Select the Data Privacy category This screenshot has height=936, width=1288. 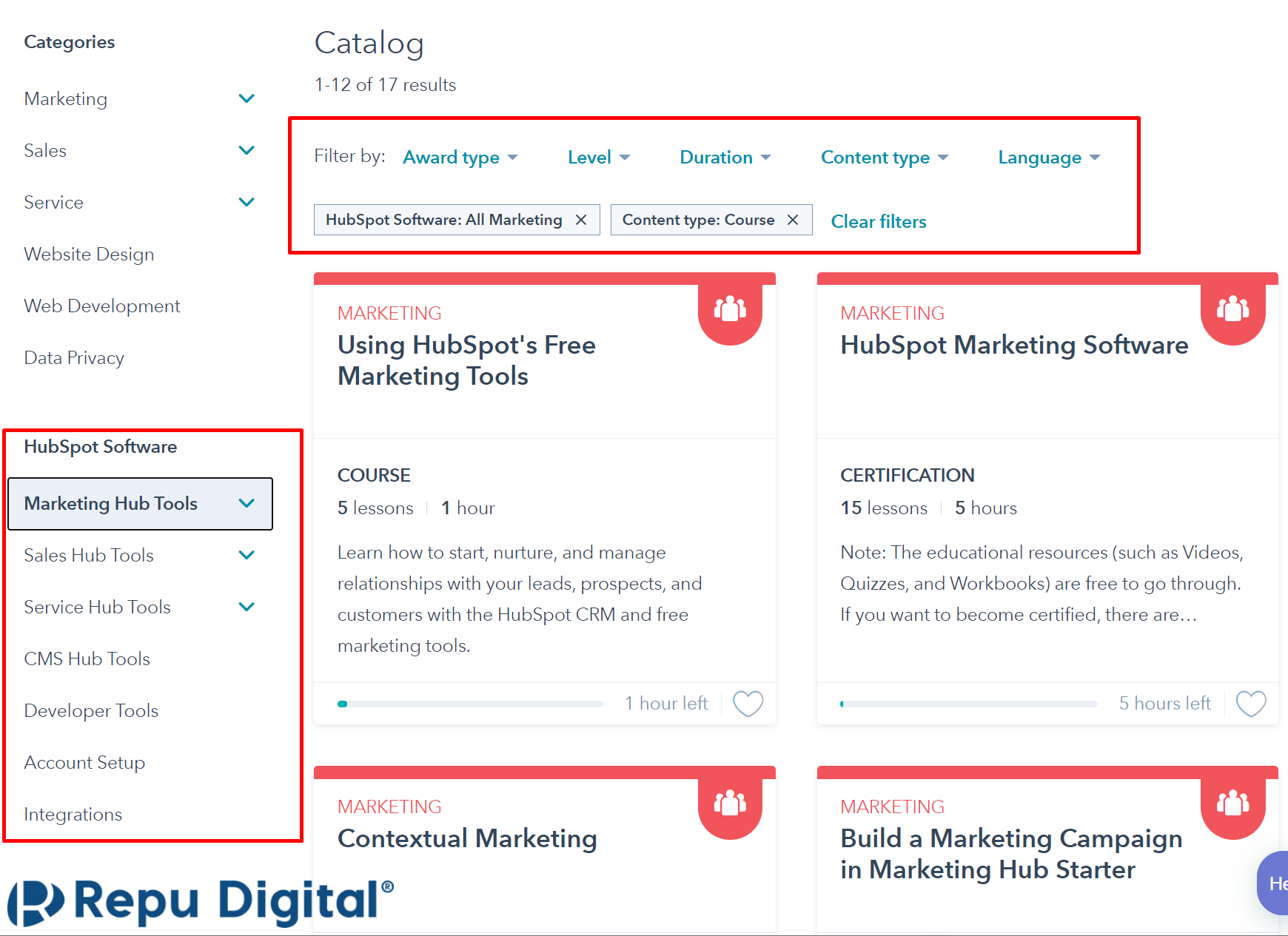click(x=74, y=358)
